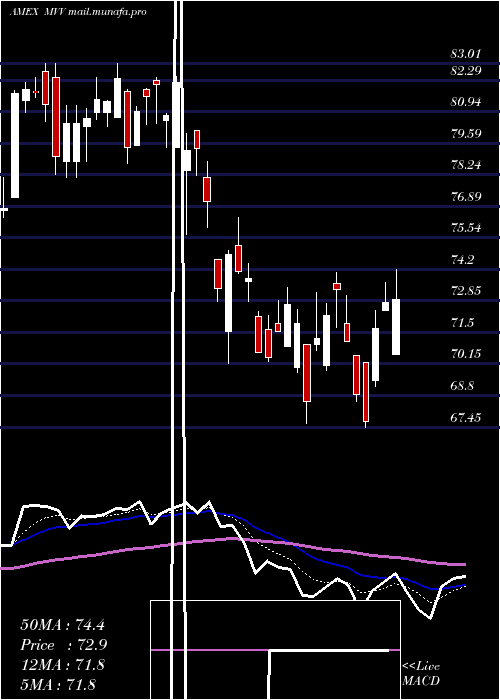500x700 pixels.
Task: Click the 70.15 price level label
Action: [x=466, y=354]
